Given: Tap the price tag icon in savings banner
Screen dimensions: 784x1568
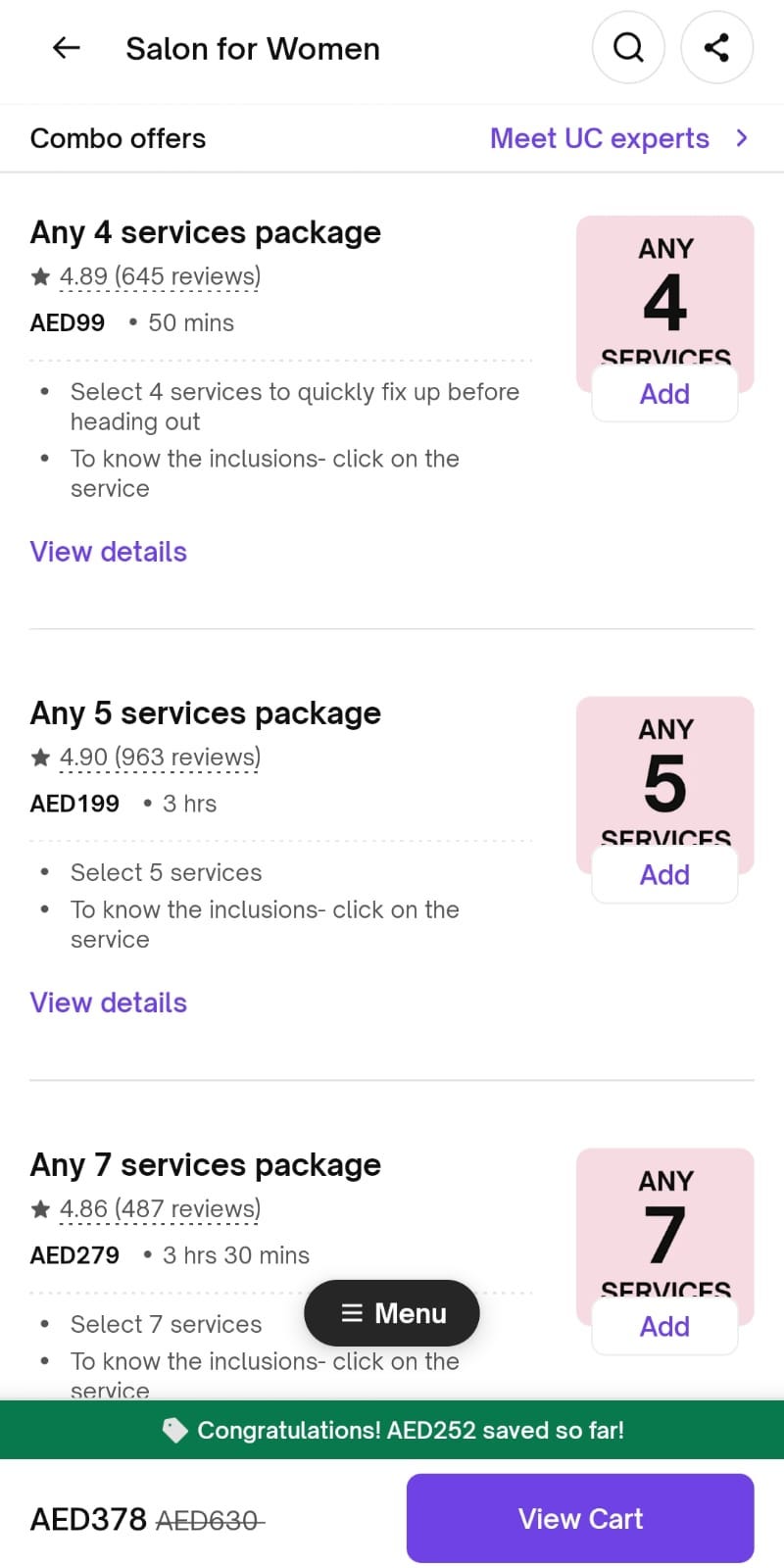Looking at the screenshot, I should click(174, 1431).
